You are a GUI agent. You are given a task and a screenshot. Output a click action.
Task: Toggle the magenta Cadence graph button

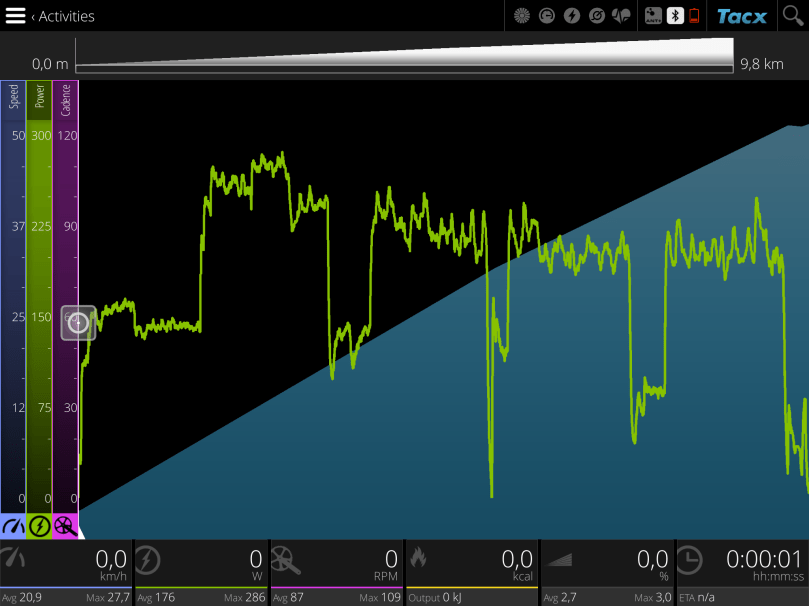65,526
